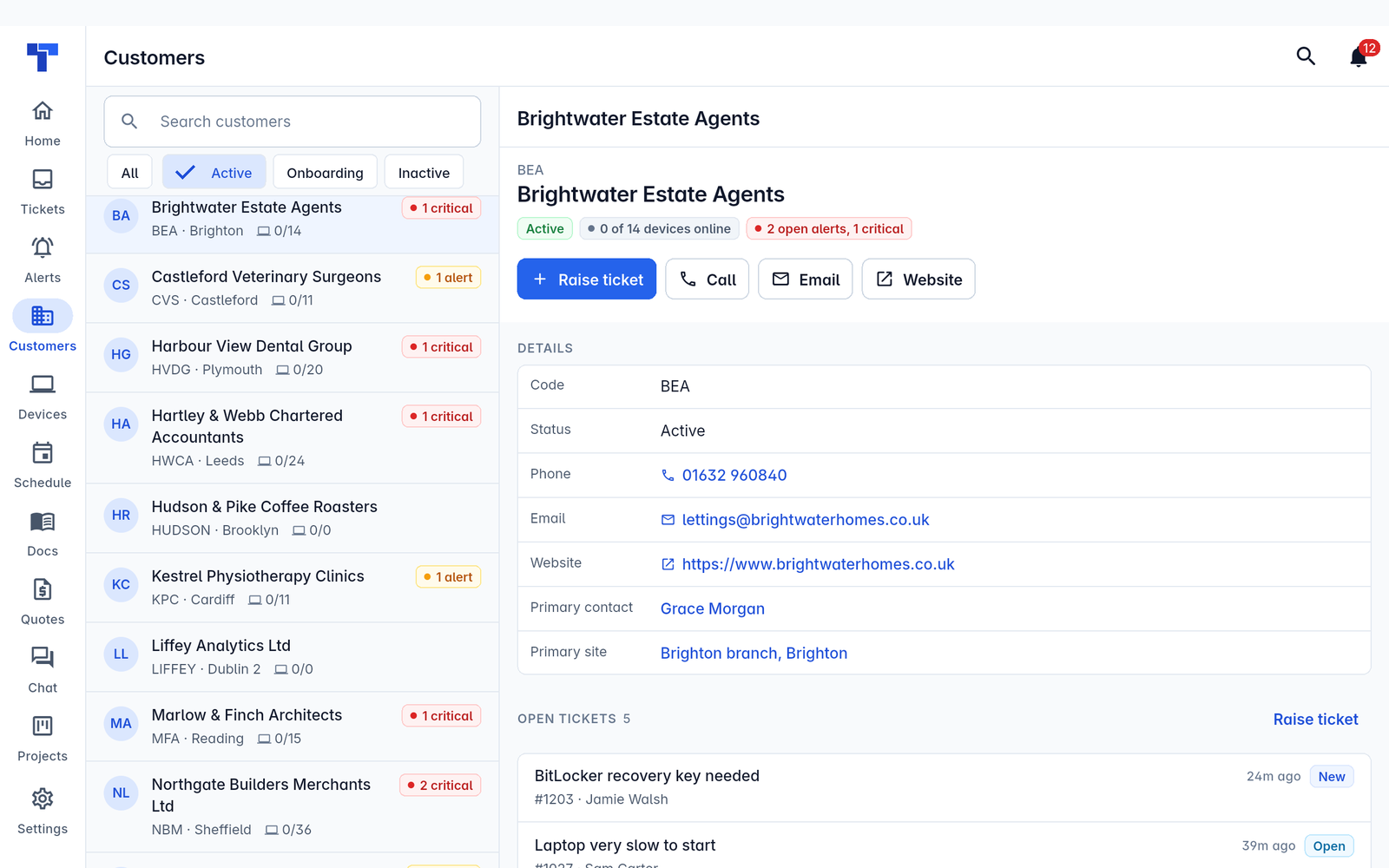Filter customers by Onboarding
The width and height of the screenshot is (1389, 868).
pos(326,173)
